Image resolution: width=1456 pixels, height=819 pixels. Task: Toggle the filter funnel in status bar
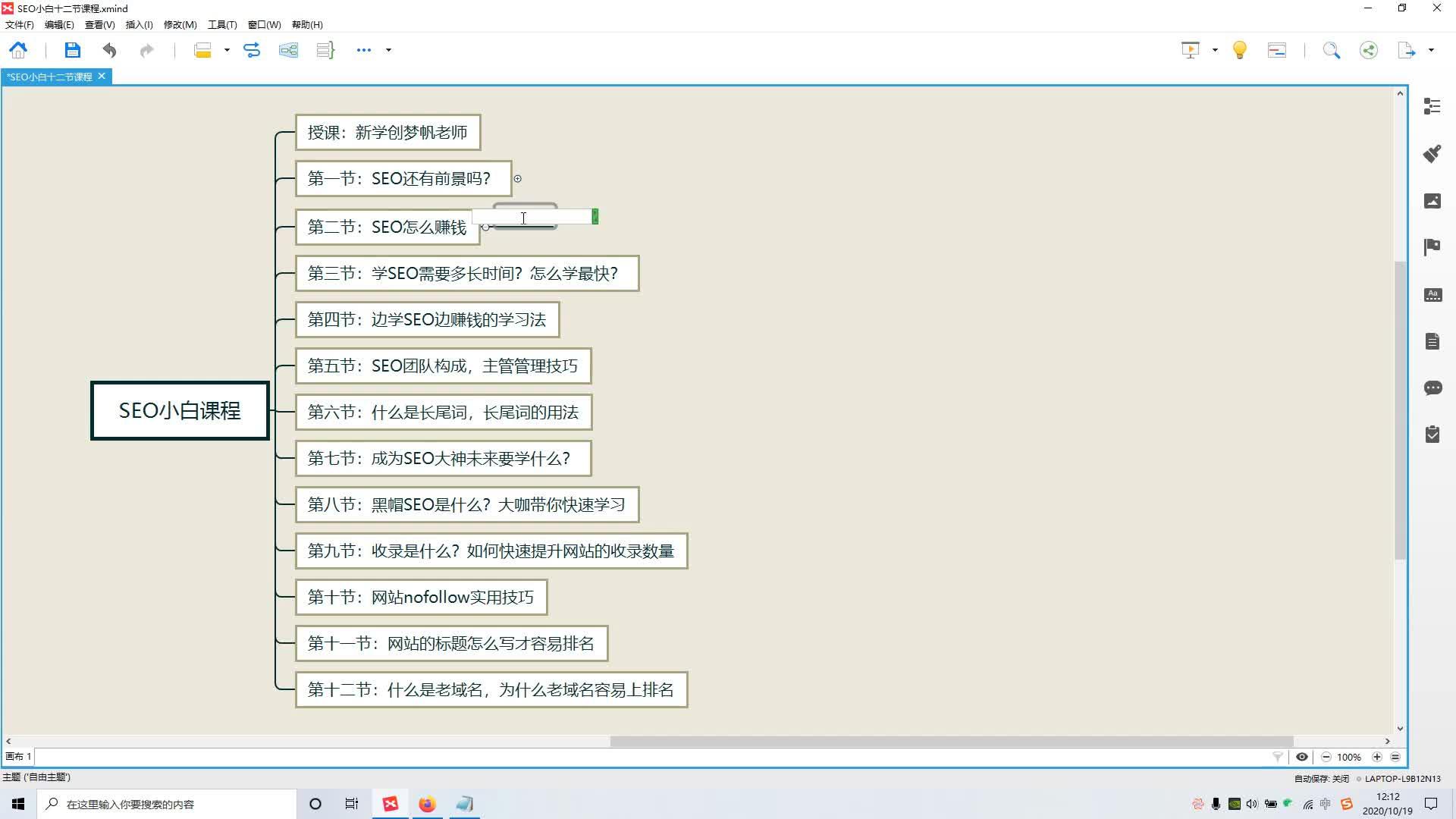[1278, 757]
